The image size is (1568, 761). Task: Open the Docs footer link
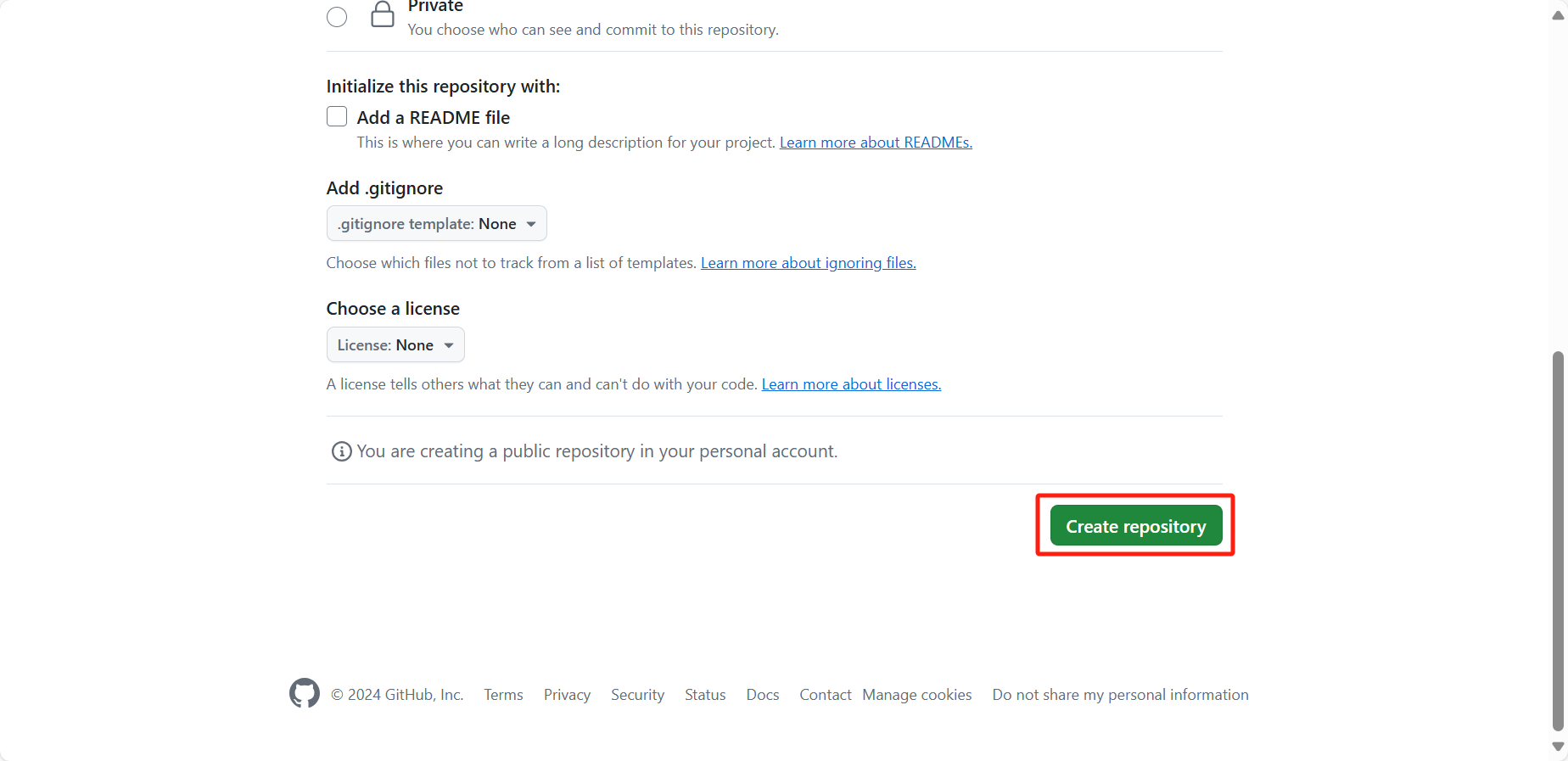pyautogui.click(x=763, y=695)
